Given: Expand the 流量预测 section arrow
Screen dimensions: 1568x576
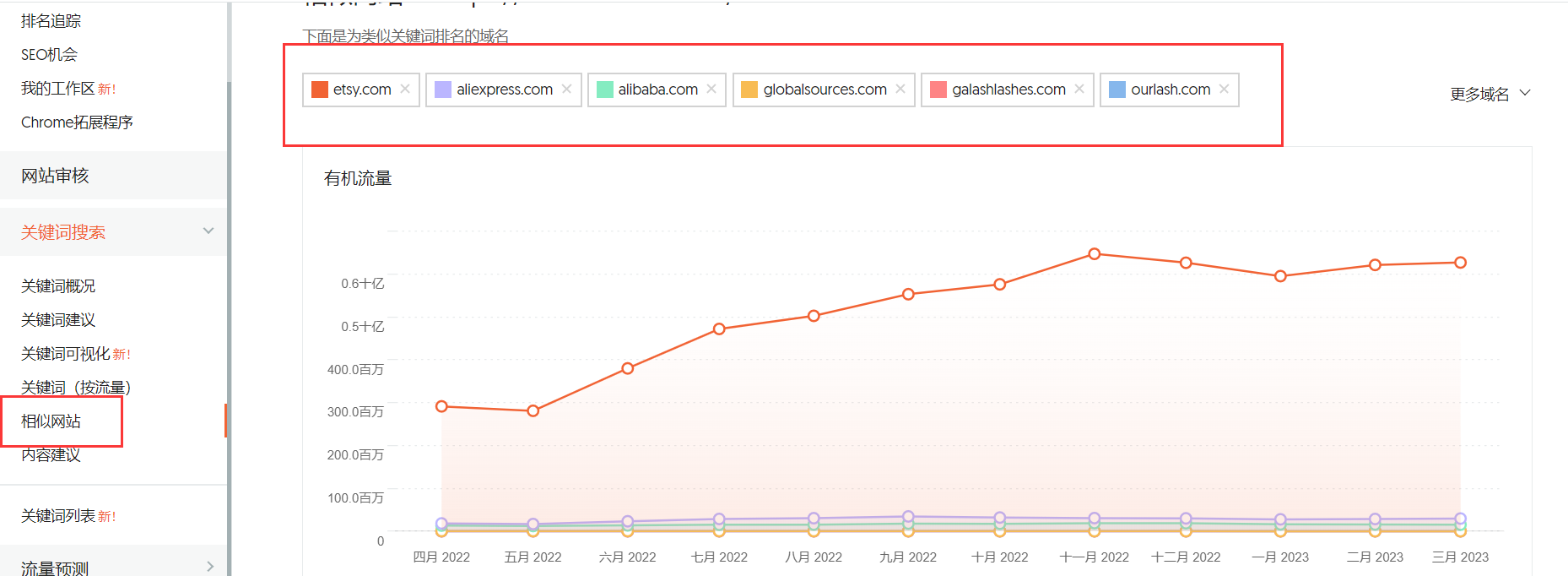Looking at the screenshot, I should pos(210,567).
